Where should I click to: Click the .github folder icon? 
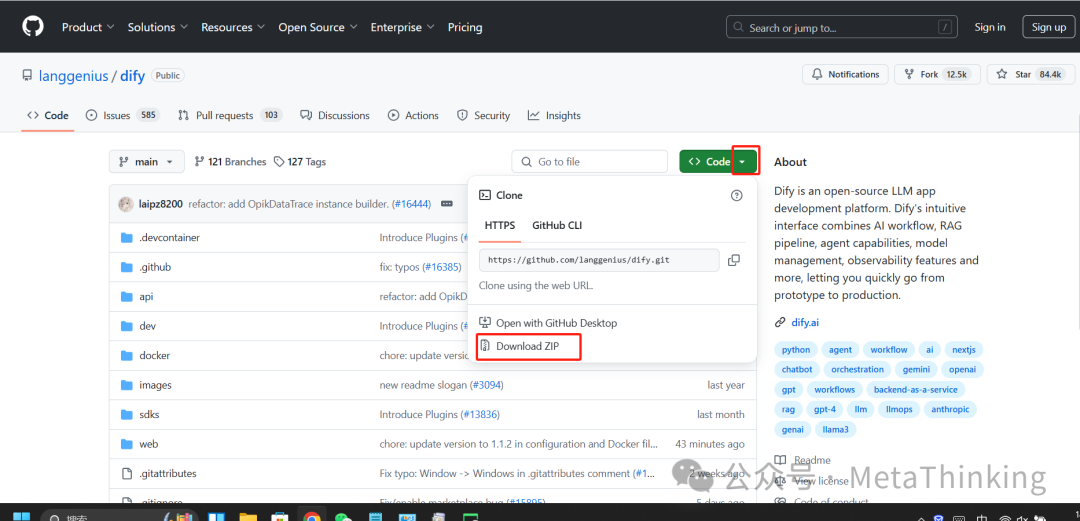pyautogui.click(x=126, y=267)
